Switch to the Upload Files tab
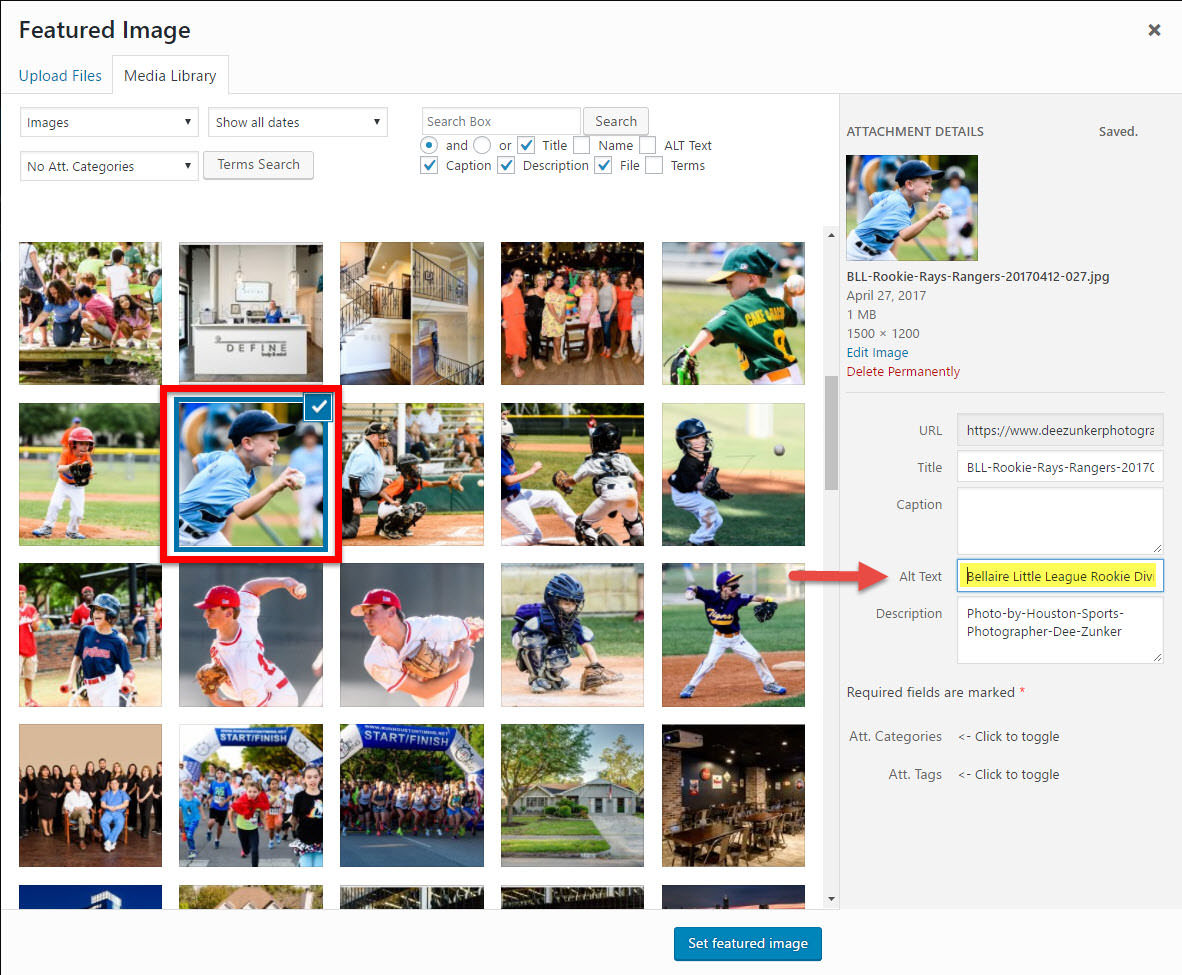The width and height of the screenshot is (1182, 975). pyautogui.click(x=60, y=75)
